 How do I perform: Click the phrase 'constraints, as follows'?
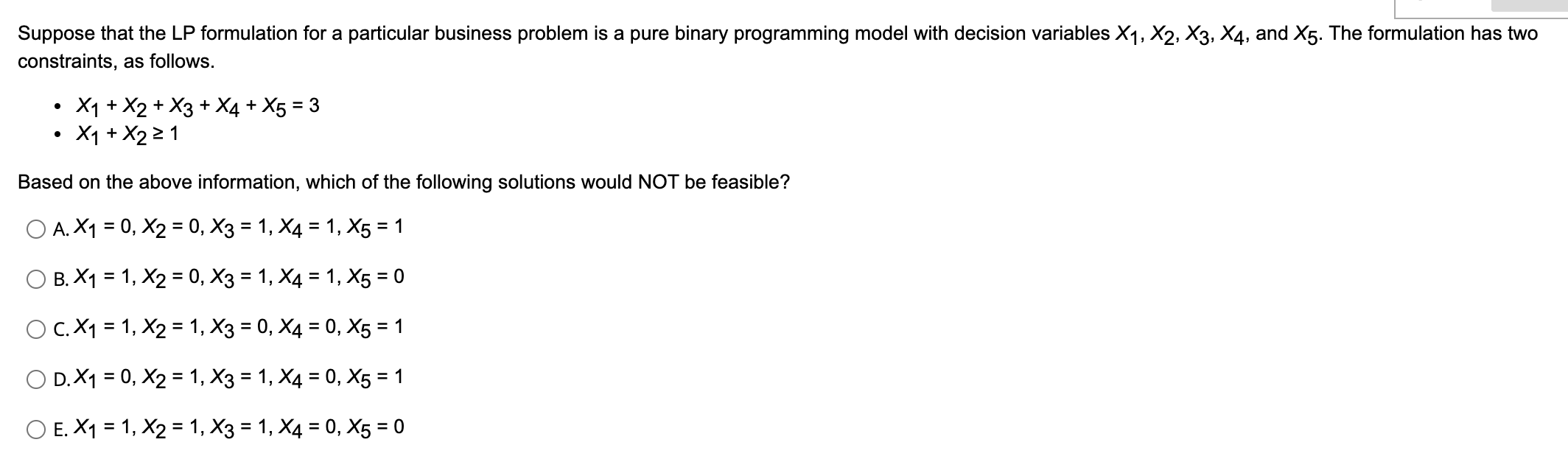click(114, 63)
